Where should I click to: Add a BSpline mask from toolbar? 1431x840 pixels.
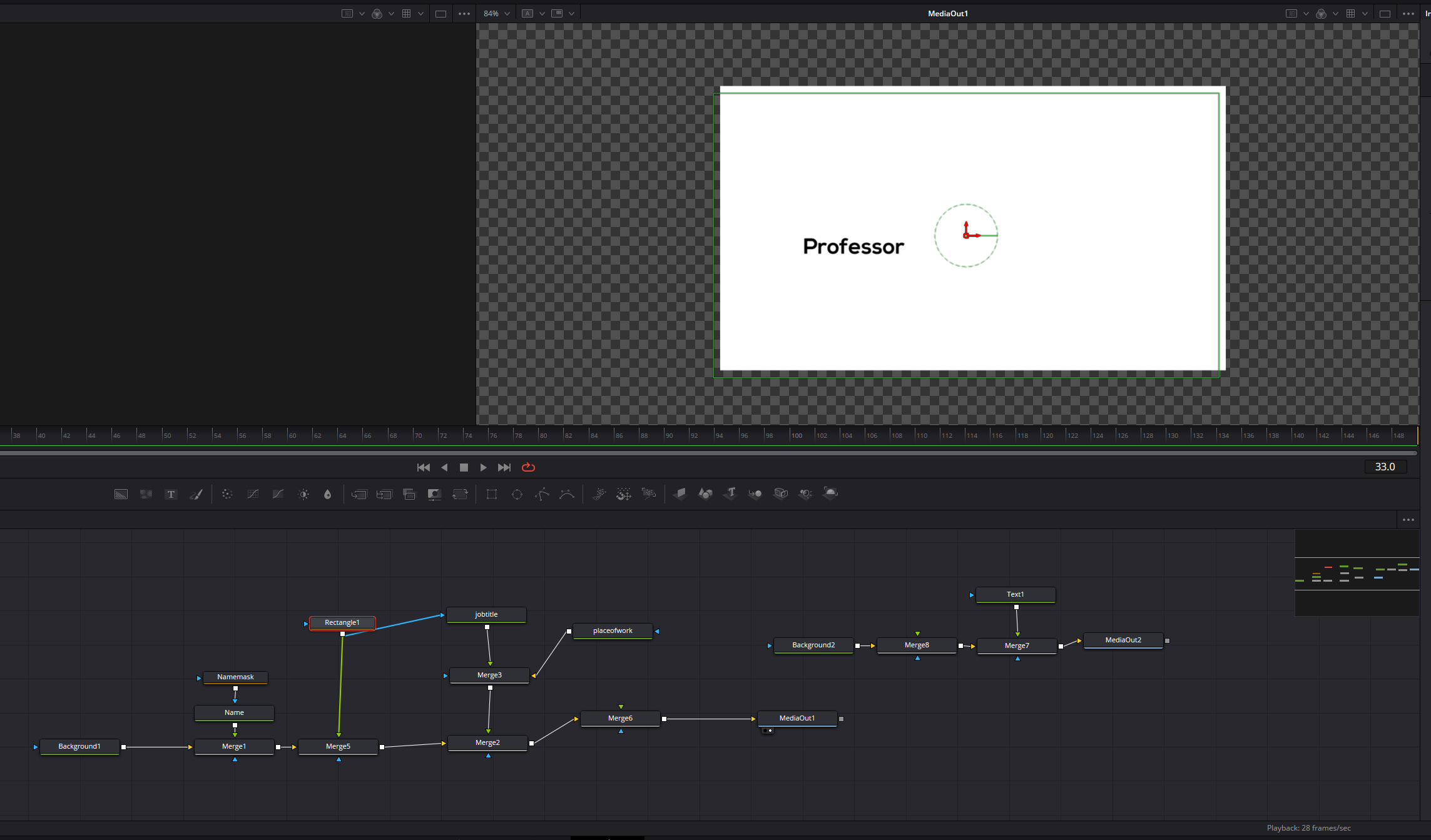point(567,494)
